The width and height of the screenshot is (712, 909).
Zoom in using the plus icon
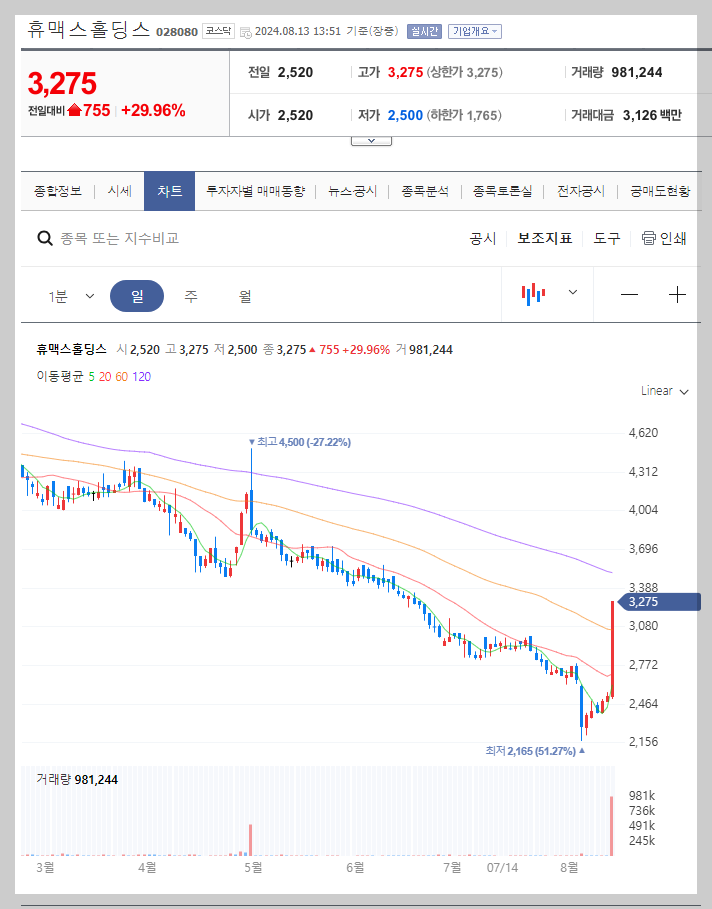[676, 293]
